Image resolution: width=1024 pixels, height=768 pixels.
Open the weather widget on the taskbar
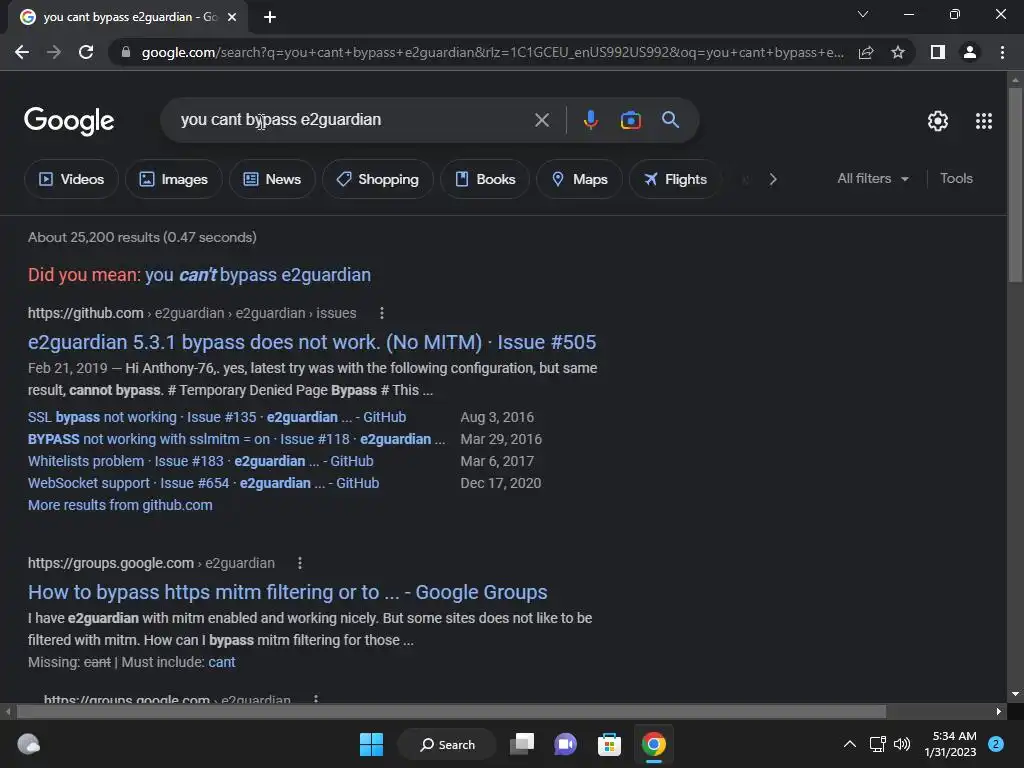(x=28, y=744)
